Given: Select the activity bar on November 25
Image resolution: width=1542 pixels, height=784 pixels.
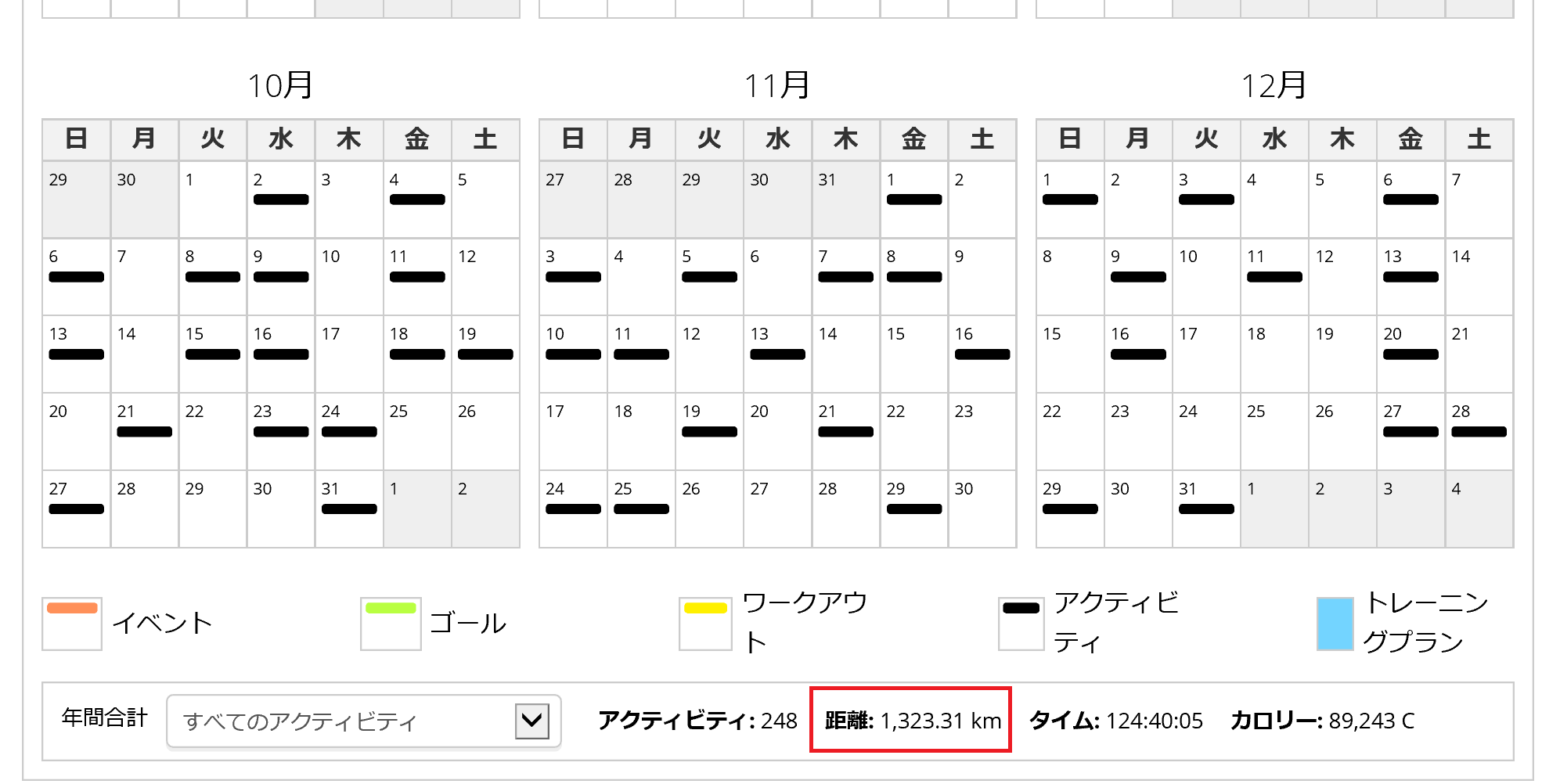Looking at the screenshot, I should tap(641, 509).
